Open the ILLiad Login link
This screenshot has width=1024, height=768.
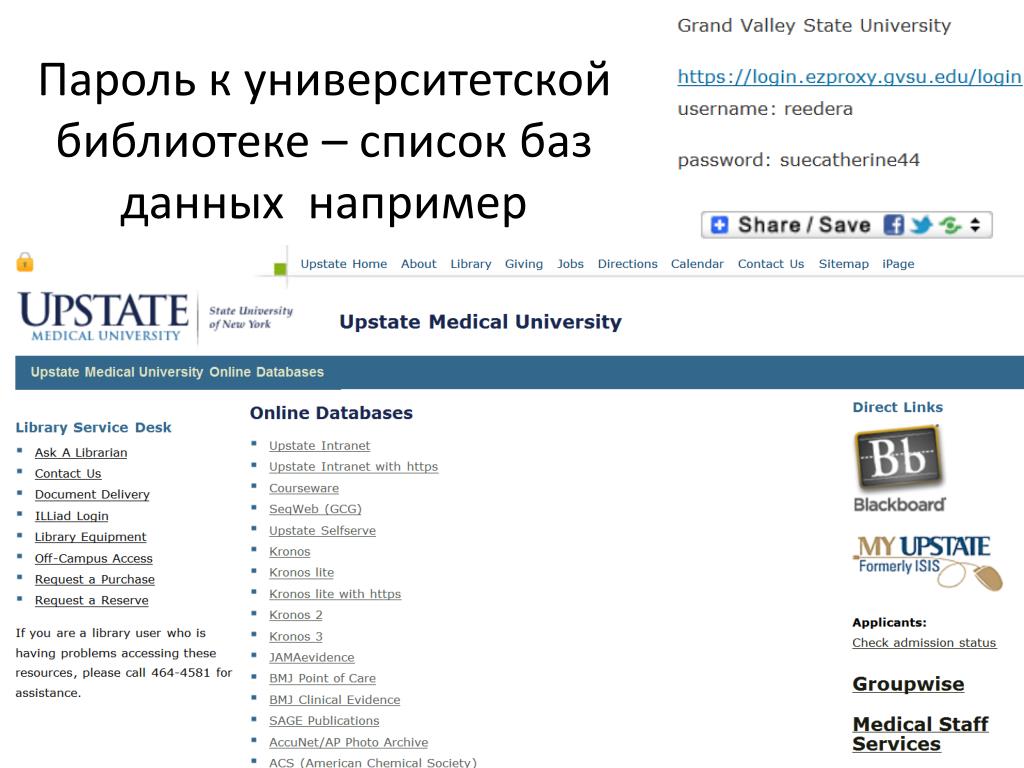72,516
